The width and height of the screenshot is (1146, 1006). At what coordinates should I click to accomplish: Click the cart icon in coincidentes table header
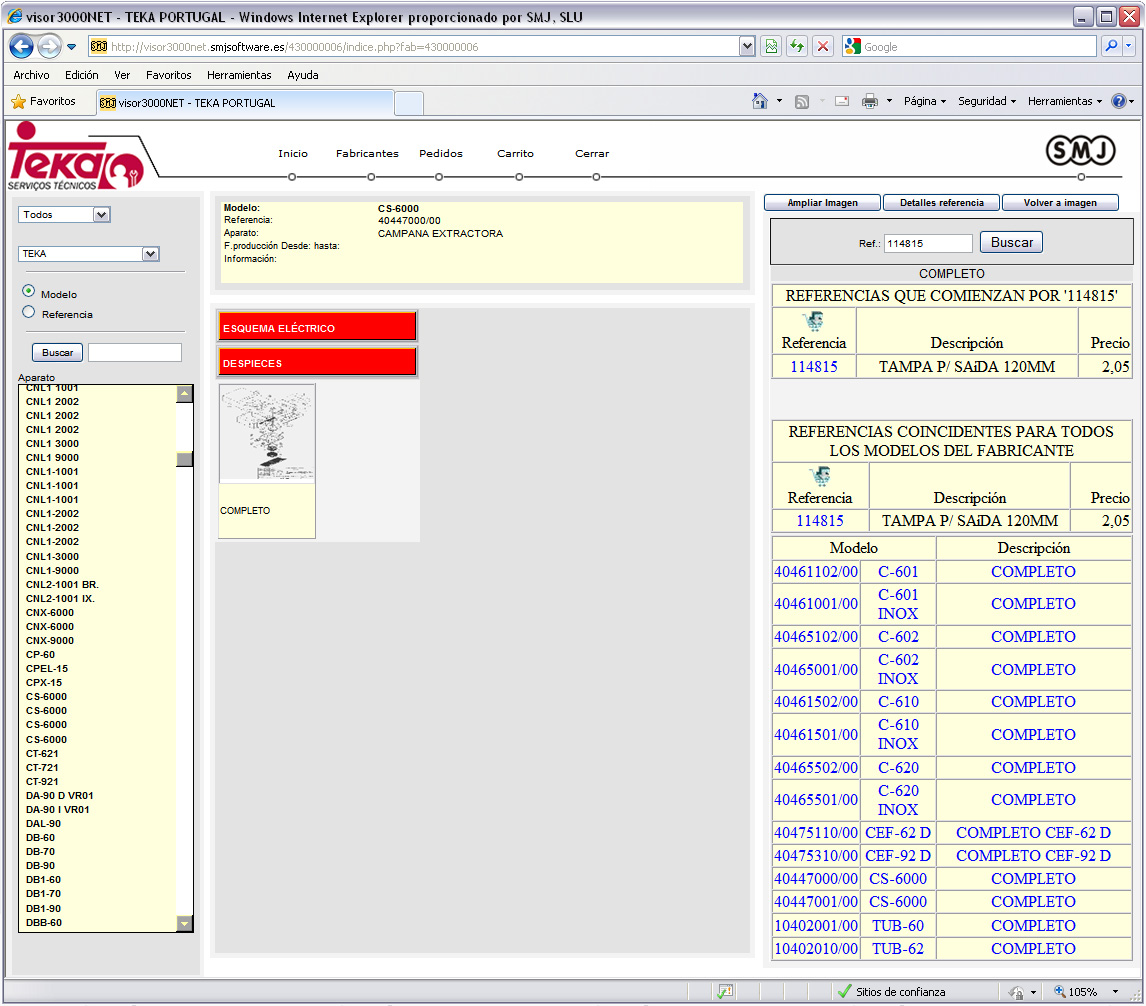[819, 476]
